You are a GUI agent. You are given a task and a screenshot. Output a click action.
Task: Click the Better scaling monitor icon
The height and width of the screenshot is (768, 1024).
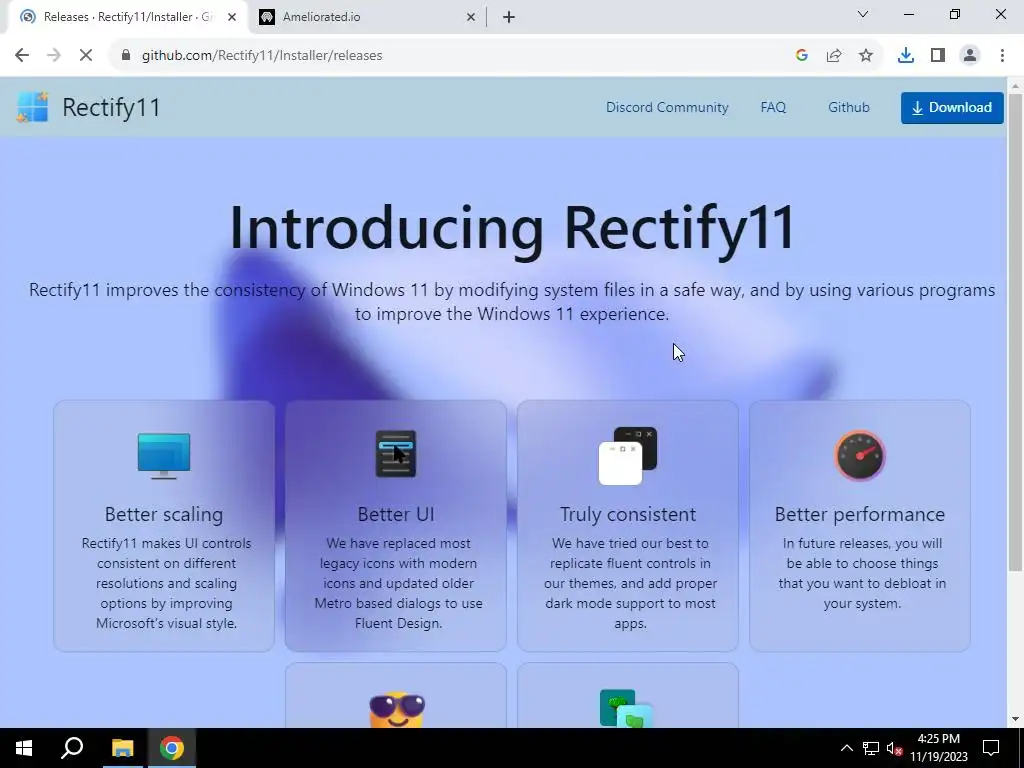164,456
